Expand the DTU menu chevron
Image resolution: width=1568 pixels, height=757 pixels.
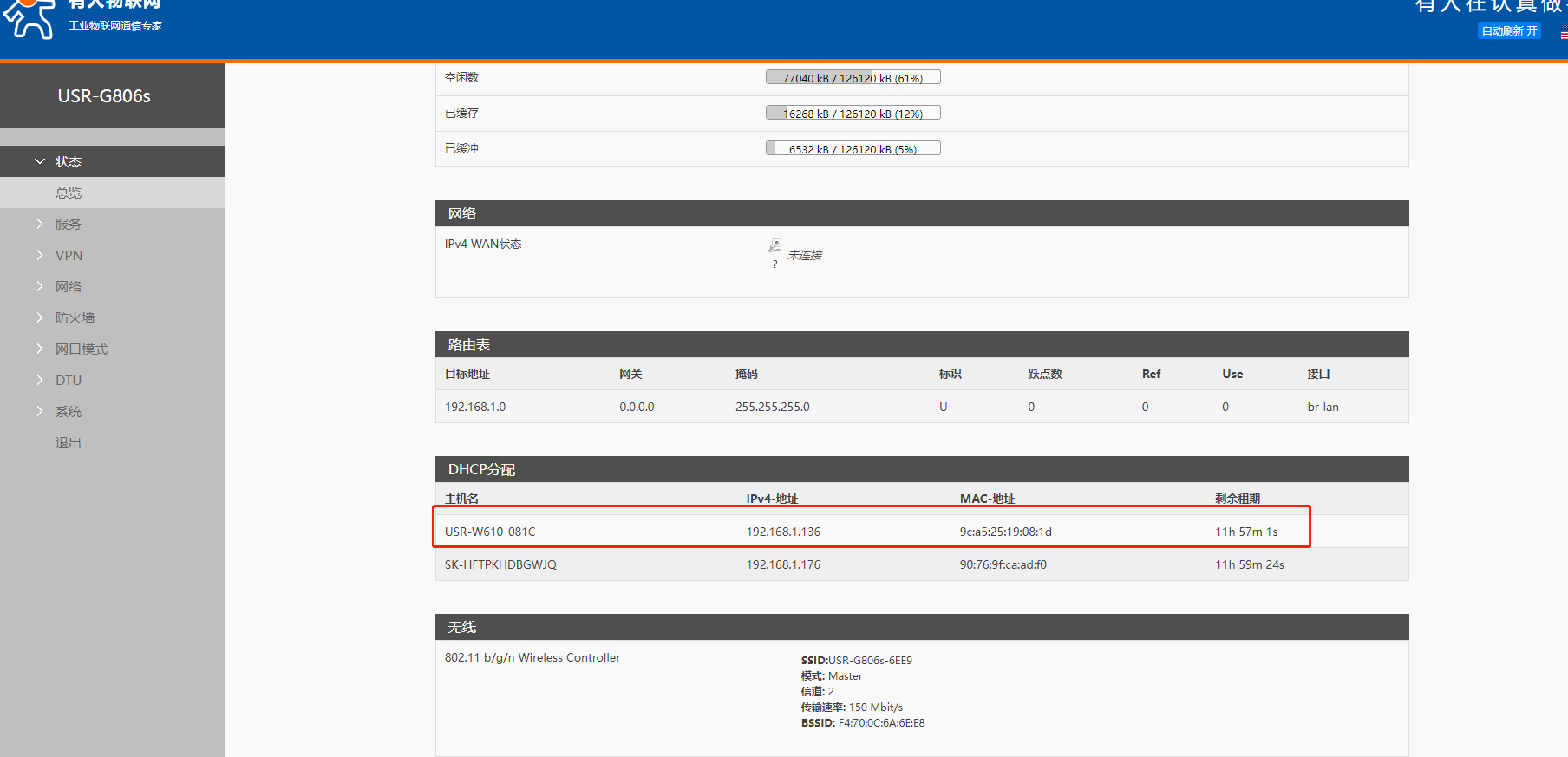pos(40,380)
